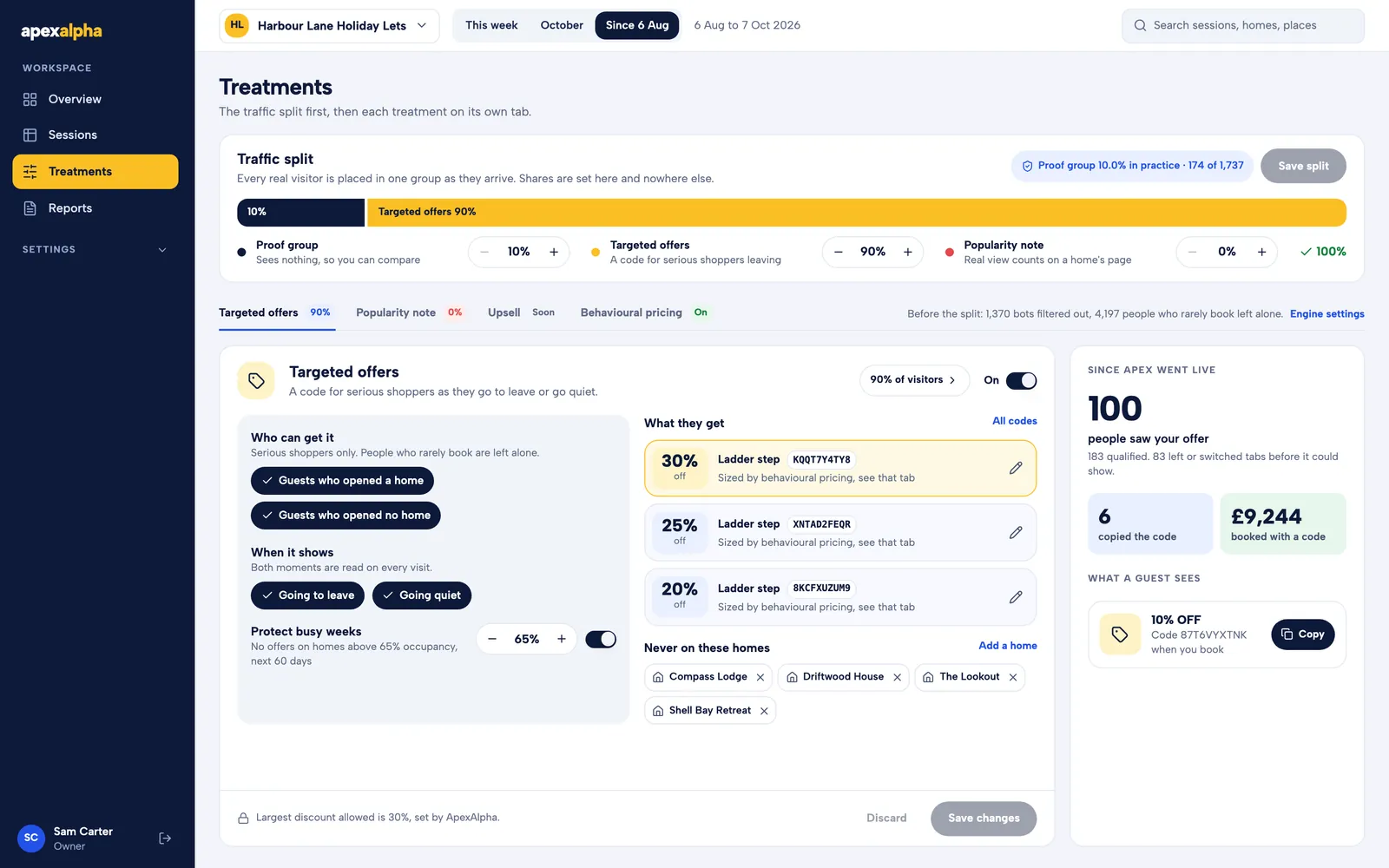The height and width of the screenshot is (868, 1389).
Task: Decrease the Targeted offers share
Action: pos(839,252)
